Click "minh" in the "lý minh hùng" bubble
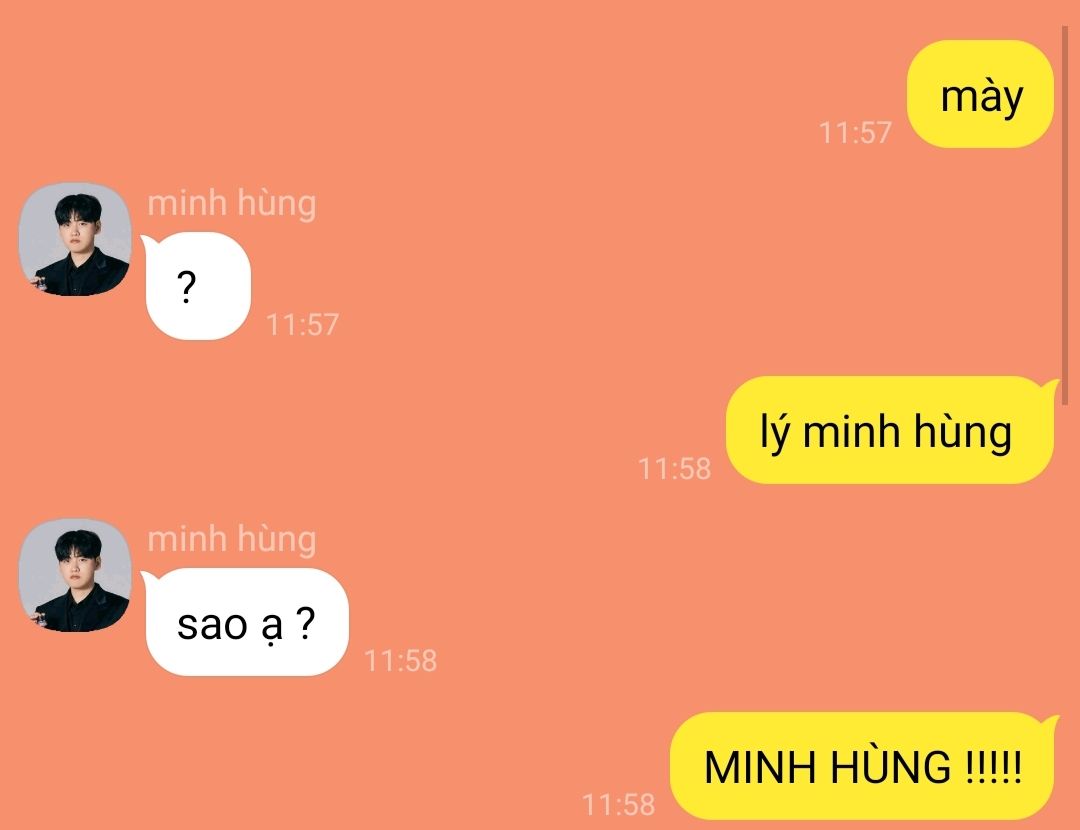This screenshot has height=830, width=1080. point(851,432)
